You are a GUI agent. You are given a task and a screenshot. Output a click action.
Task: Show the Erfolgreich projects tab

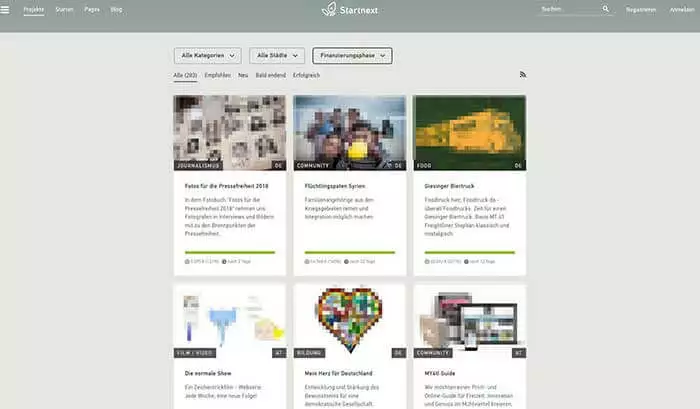click(307, 75)
